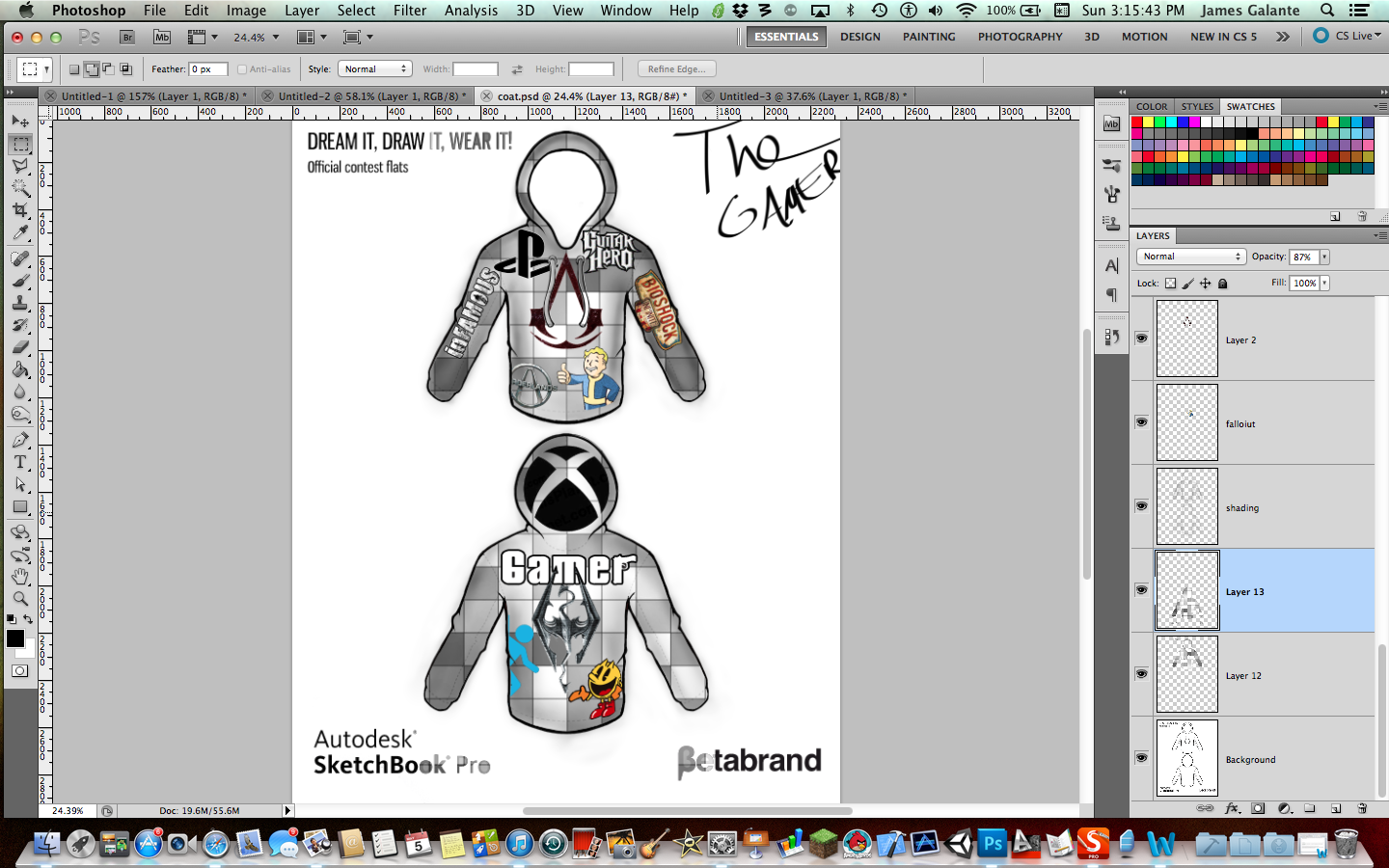Switch to the Styles panel tab
The image size is (1389, 868).
point(1197,106)
